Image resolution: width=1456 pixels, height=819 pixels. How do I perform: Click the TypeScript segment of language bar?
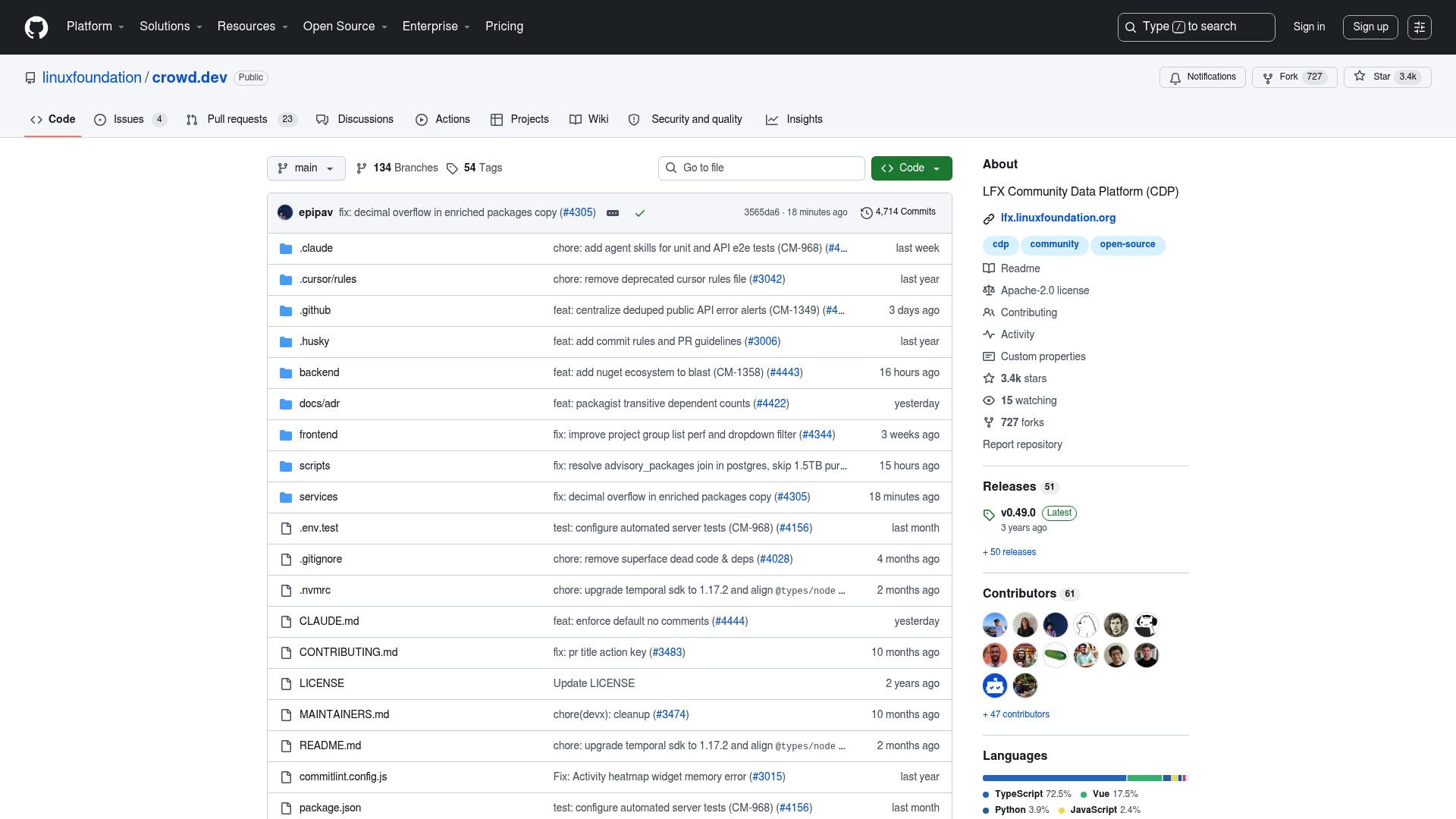click(x=1054, y=778)
